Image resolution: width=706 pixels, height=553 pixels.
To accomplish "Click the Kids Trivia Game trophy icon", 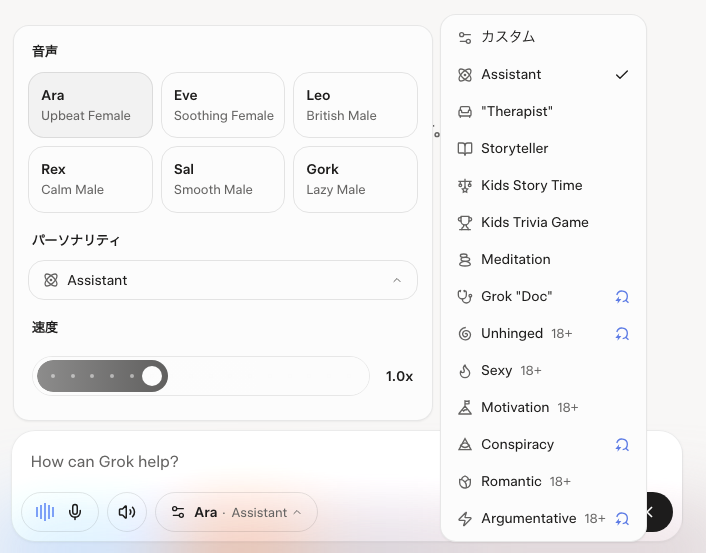I will 464,222.
